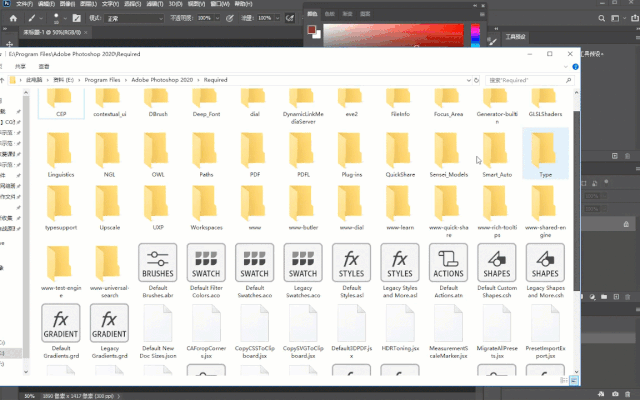Switch Explorer to details view button
Viewport: 640px width, 400px height.
pyautogui.click(x=564, y=380)
